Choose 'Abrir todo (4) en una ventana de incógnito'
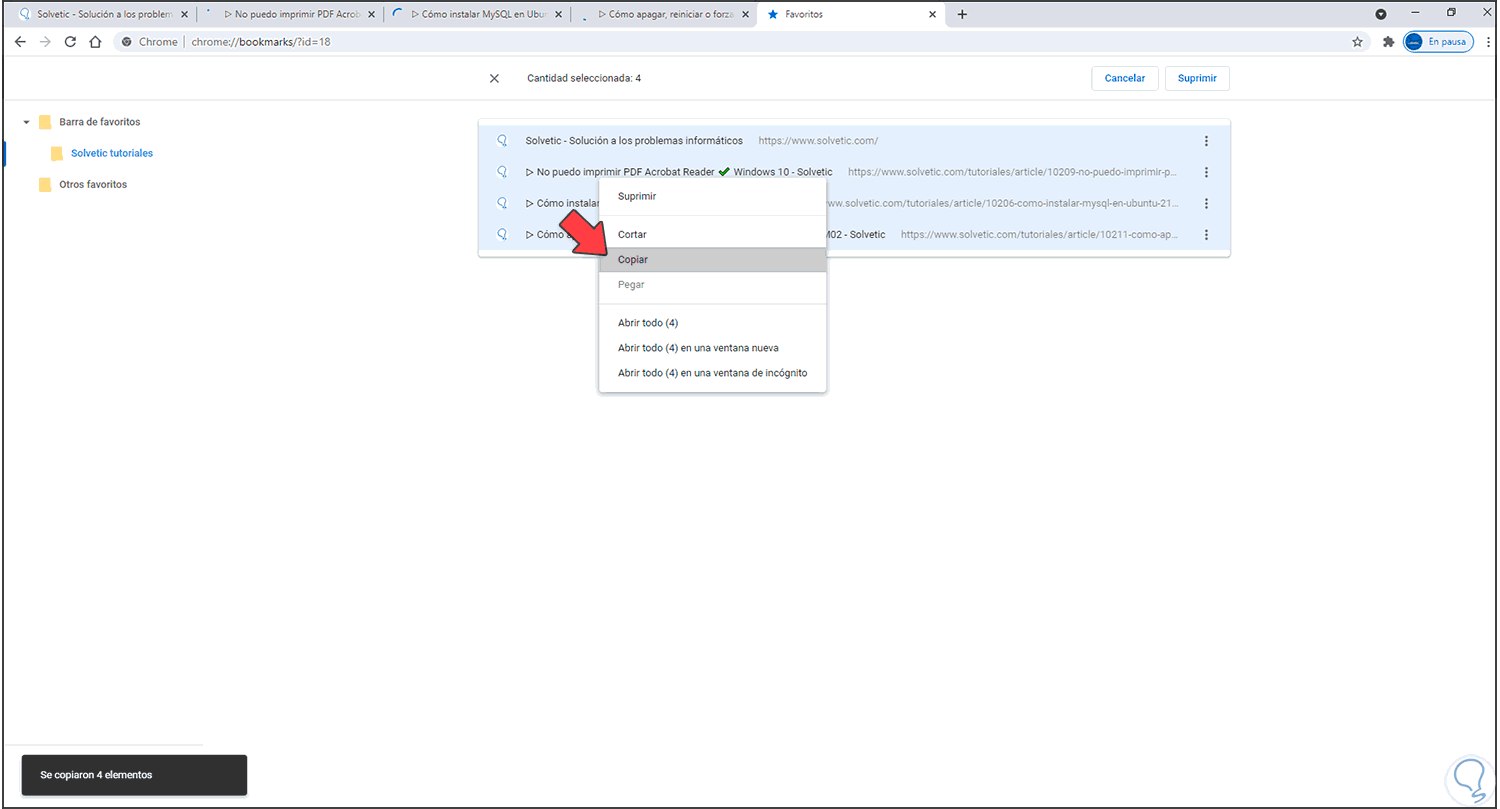 click(x=713, y=373)
